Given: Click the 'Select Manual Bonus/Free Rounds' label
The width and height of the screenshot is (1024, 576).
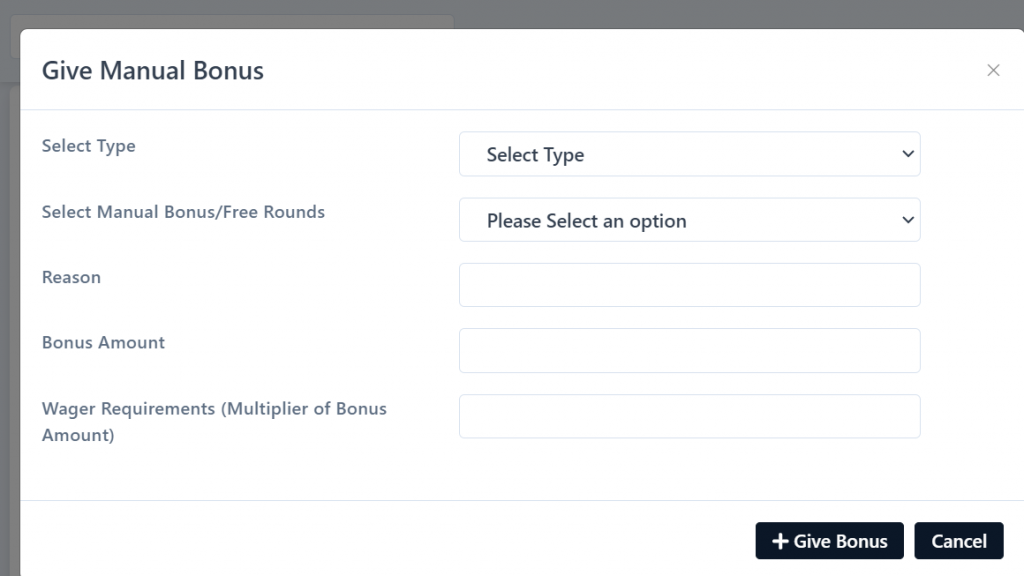Looking at the screenshot, I should pyautogui.click(x=183, y=212).
